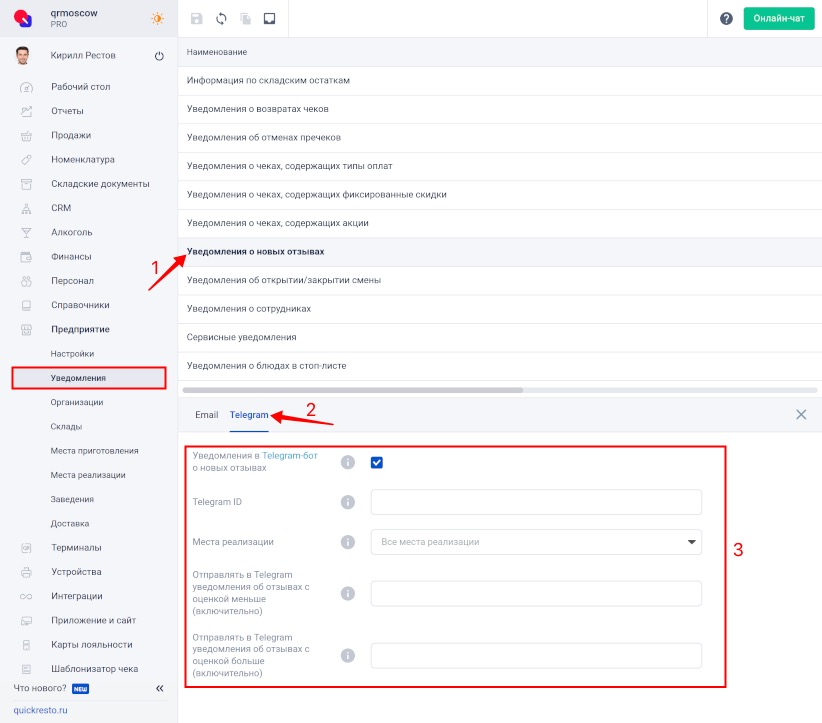Image resolution: width=822 pixels, height=723 pixels.
Task: Click the Рабочий стол sidebar icon
Action: [x=26, y=88]
